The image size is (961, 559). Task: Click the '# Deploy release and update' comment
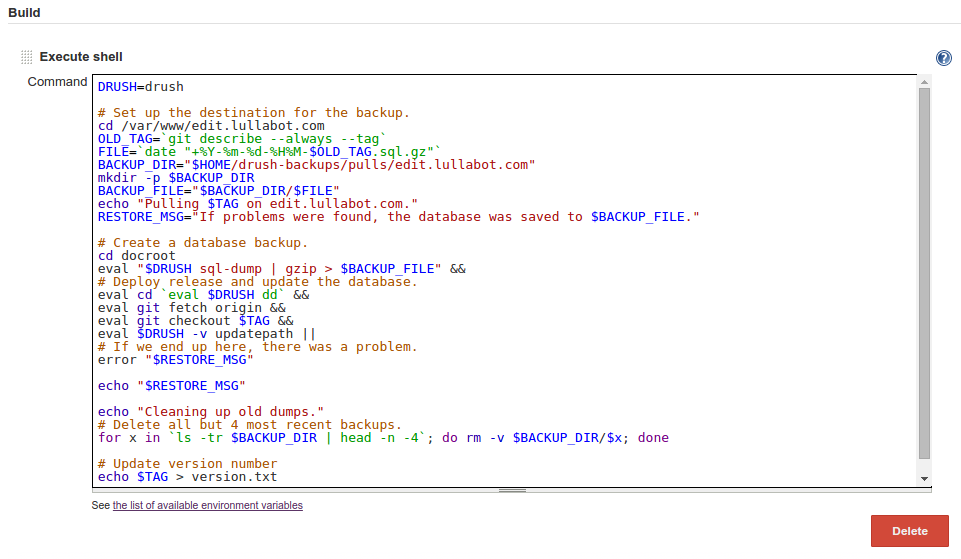tap(257, 281)
